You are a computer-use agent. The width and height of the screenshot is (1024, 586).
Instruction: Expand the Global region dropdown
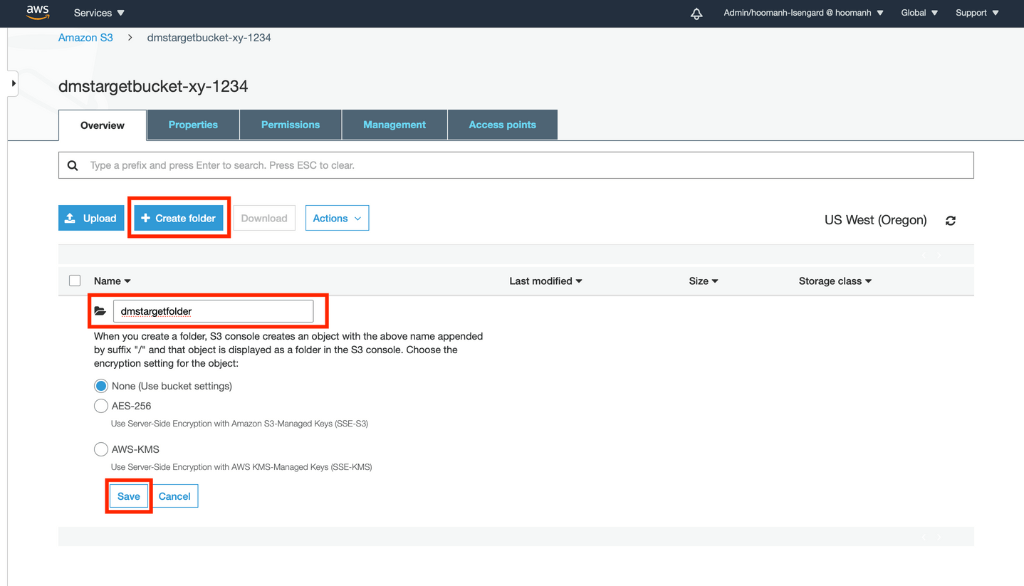coord(919,13)
